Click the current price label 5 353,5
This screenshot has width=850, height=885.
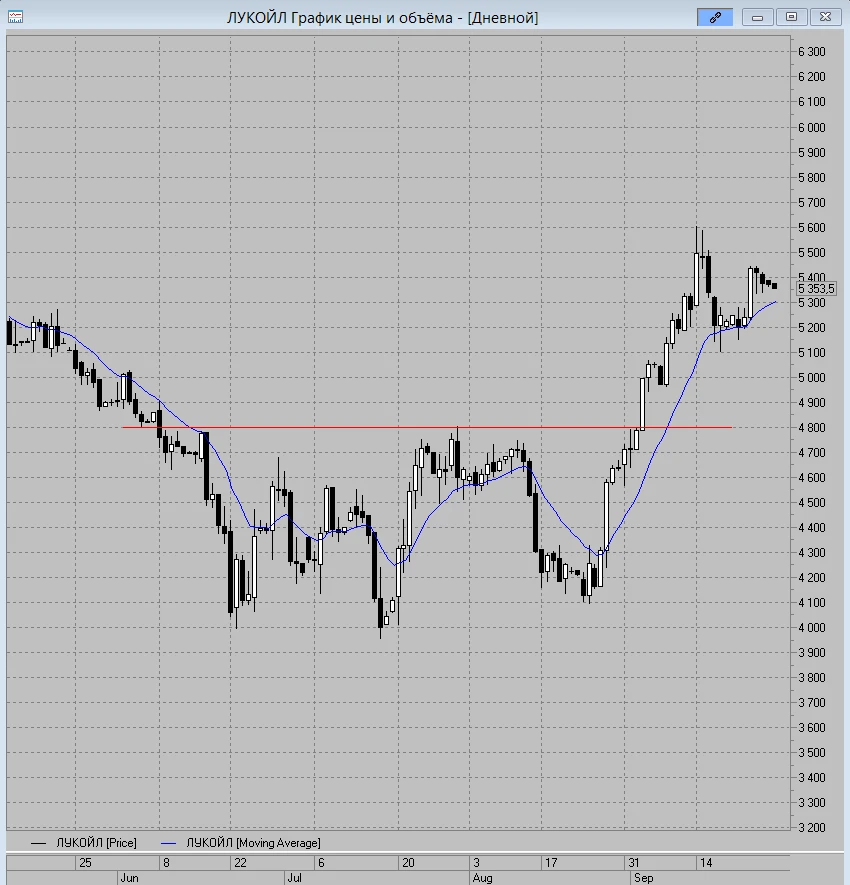tap(816, 289)
